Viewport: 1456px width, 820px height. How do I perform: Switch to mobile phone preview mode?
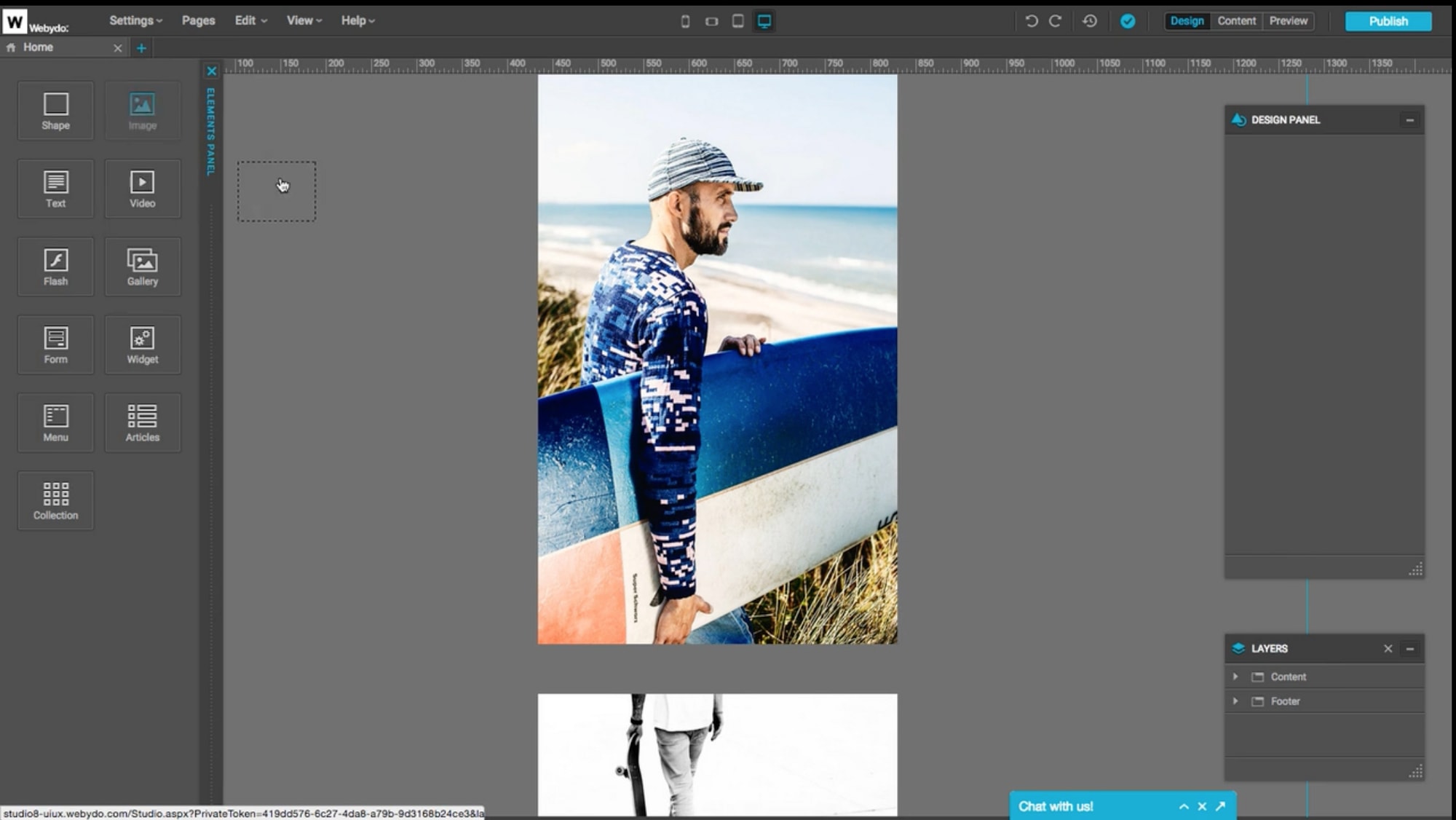[685, 21]
